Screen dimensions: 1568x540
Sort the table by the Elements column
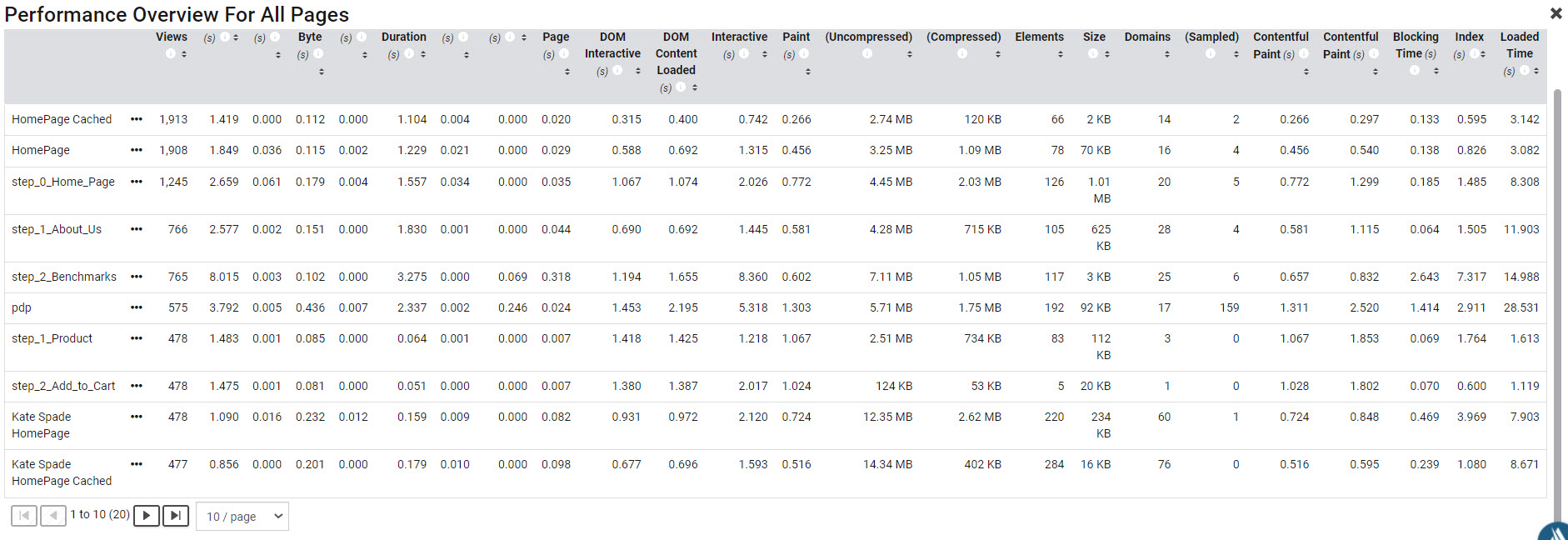click(1061, 55)
